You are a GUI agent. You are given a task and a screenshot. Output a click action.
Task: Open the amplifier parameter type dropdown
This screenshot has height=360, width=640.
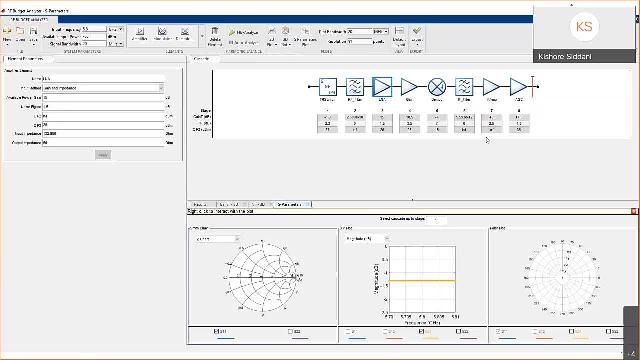[x=103, y=88]
